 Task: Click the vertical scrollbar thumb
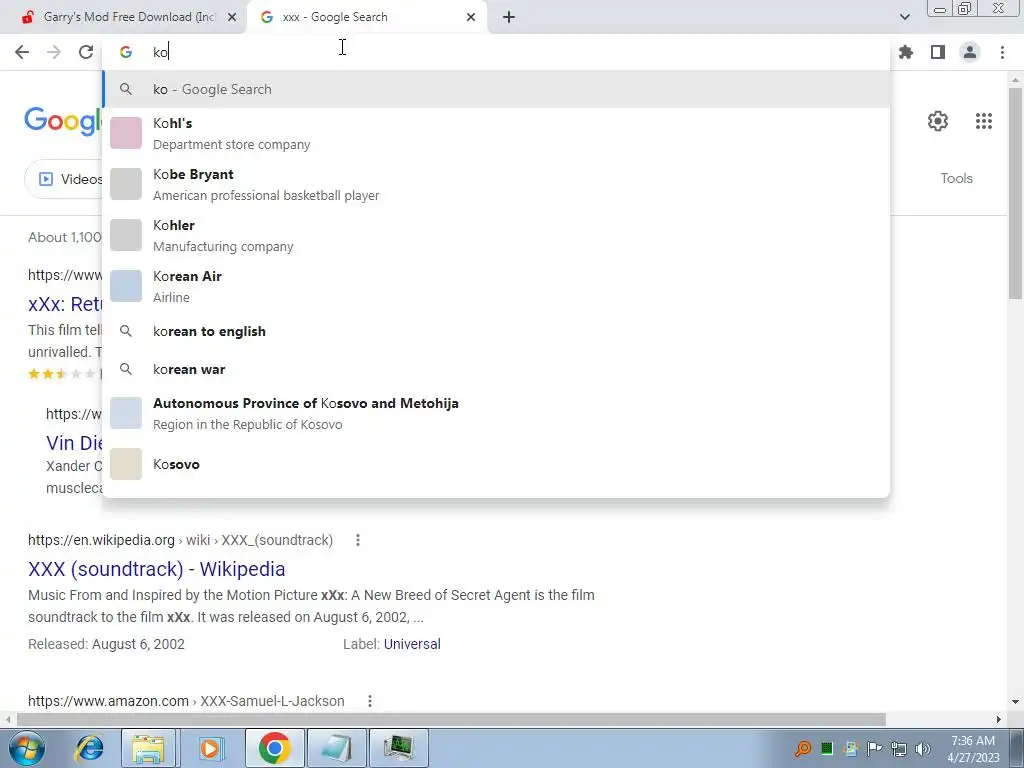tap(1015, 193)
